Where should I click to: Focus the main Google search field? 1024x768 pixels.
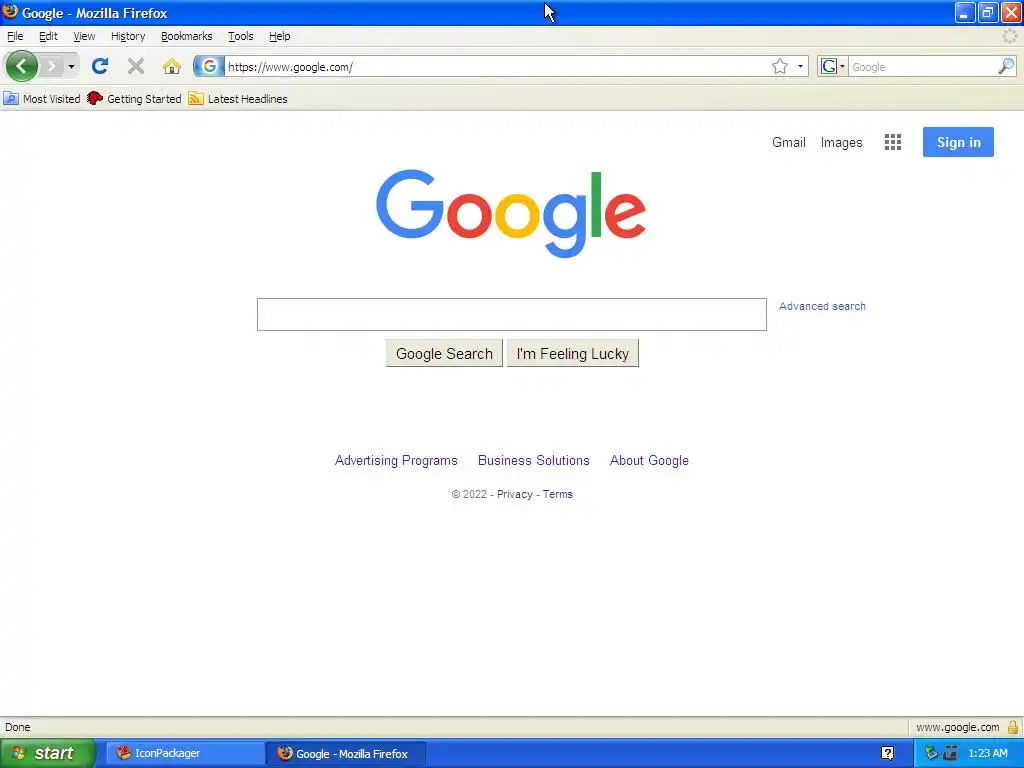pyautogui.click(x=511, y=314)
